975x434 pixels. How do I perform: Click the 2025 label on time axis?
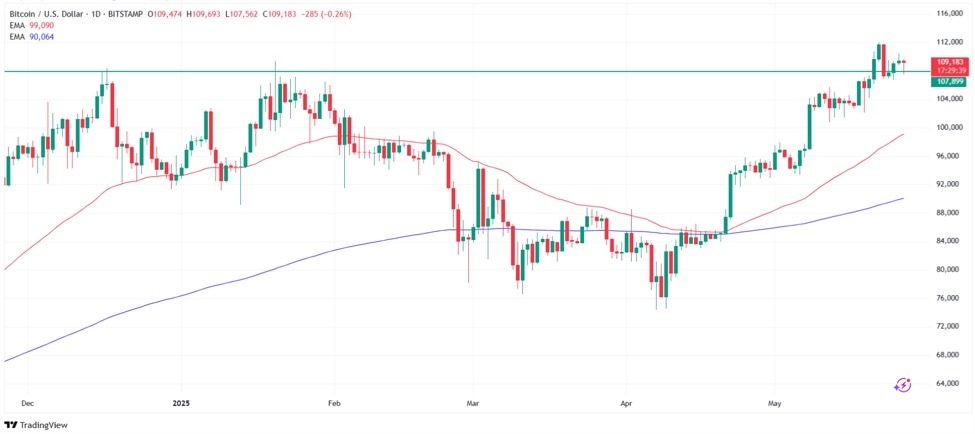[x=183, y=404]
